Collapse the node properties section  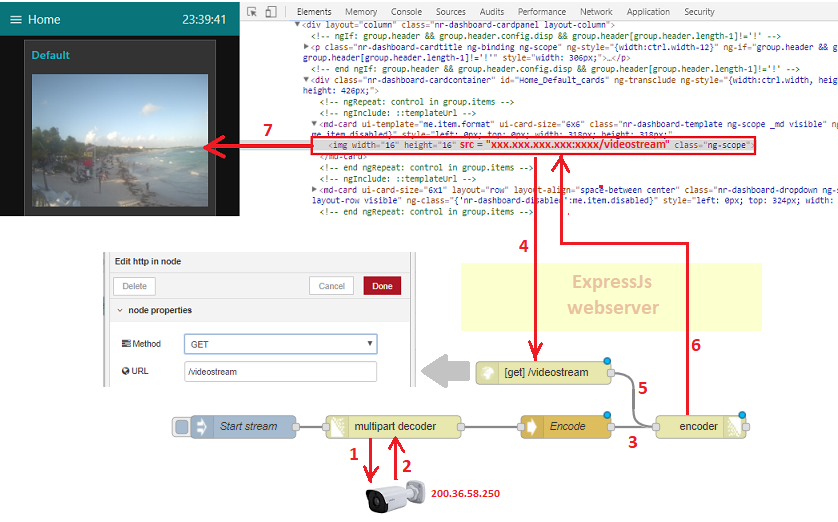click(x=120, y=310)
